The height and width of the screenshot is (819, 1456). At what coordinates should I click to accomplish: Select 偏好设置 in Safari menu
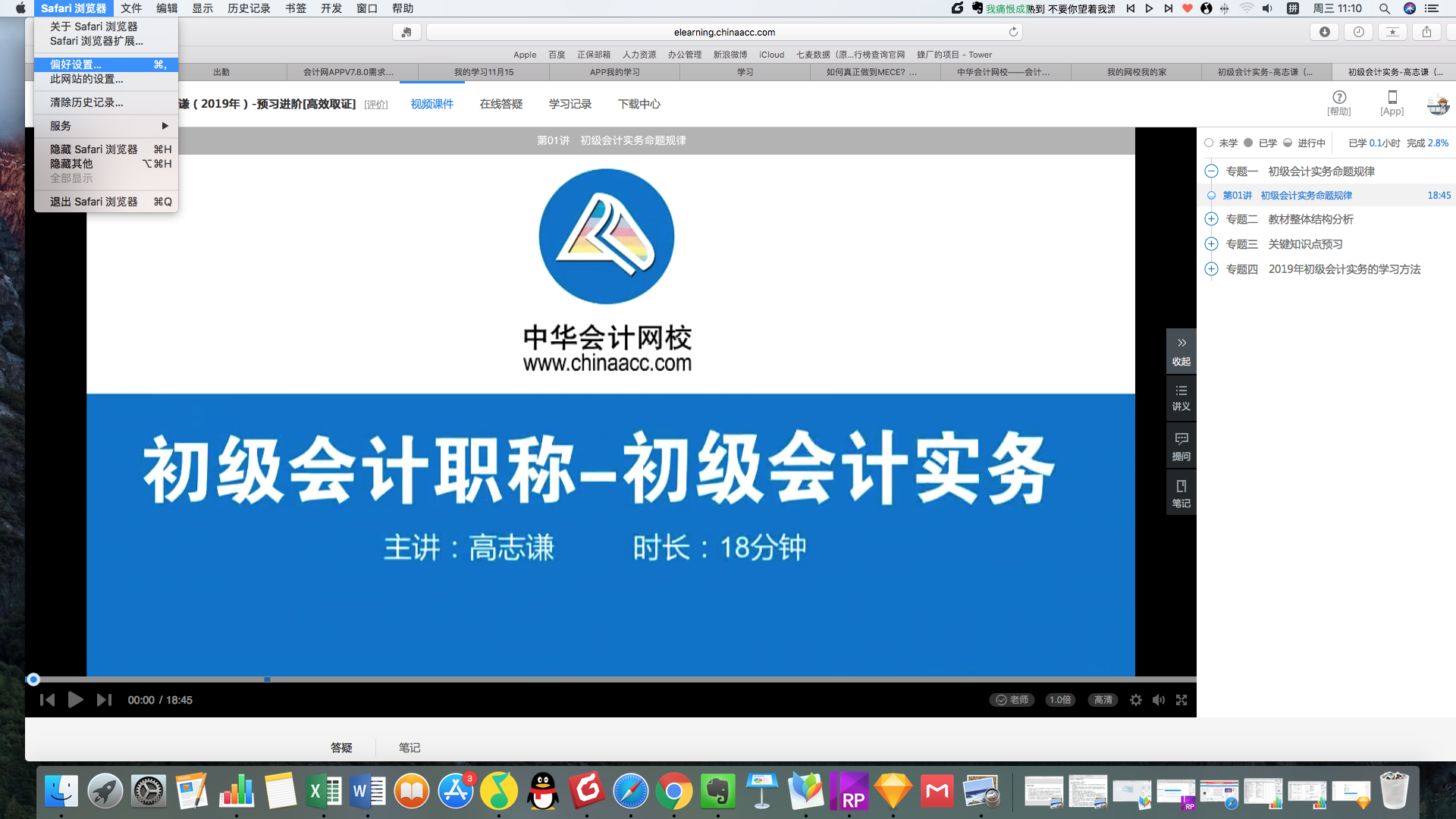tap(76, 64)
